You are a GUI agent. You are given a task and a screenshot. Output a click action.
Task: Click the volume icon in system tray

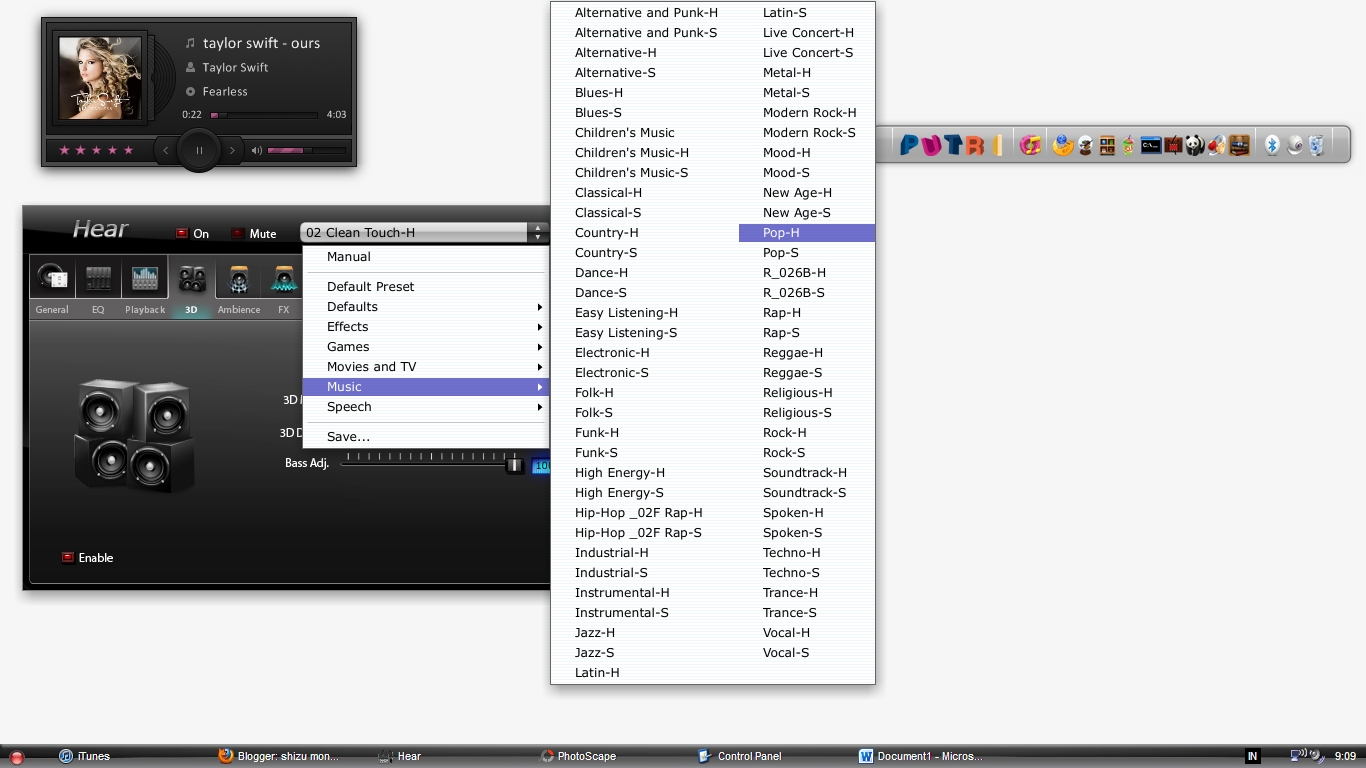(x=1318, y=756)
